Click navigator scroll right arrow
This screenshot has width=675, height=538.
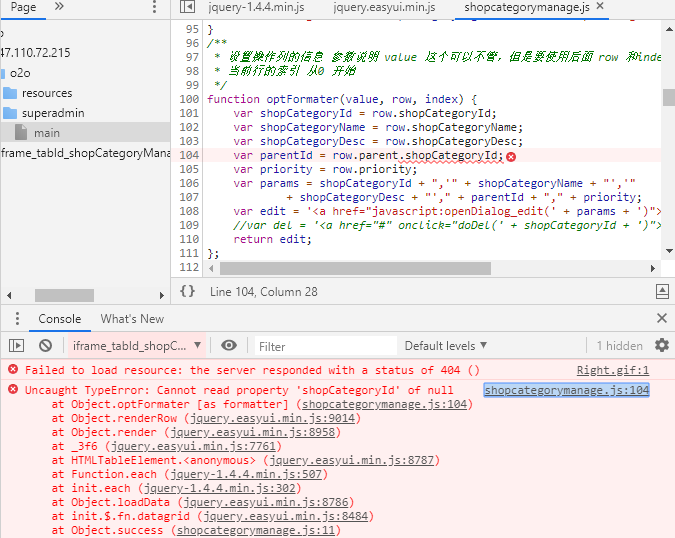(161, 295)
